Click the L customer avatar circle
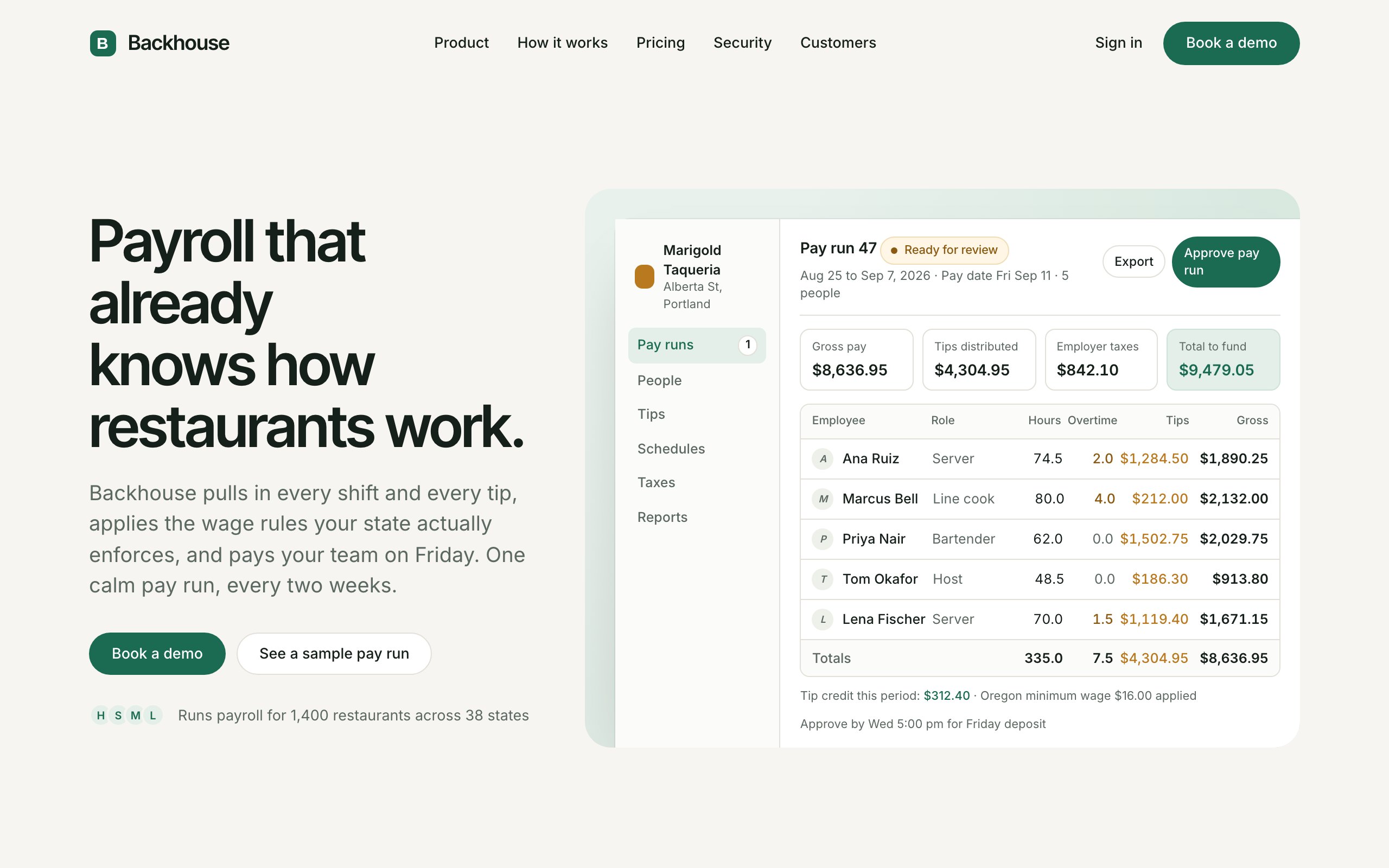 point(152,716)
